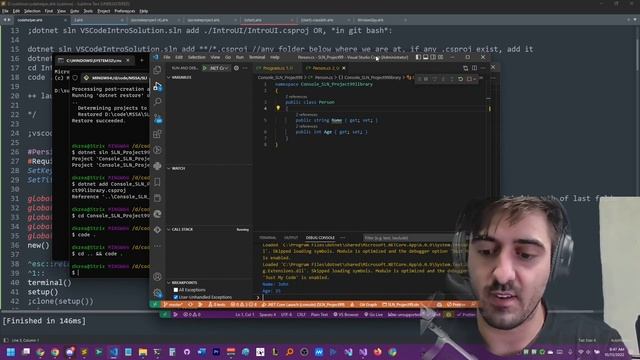Click the debug console REPL input line
Image resolution: width=640 pixels, height=360 pixels.
click(359, 298)
